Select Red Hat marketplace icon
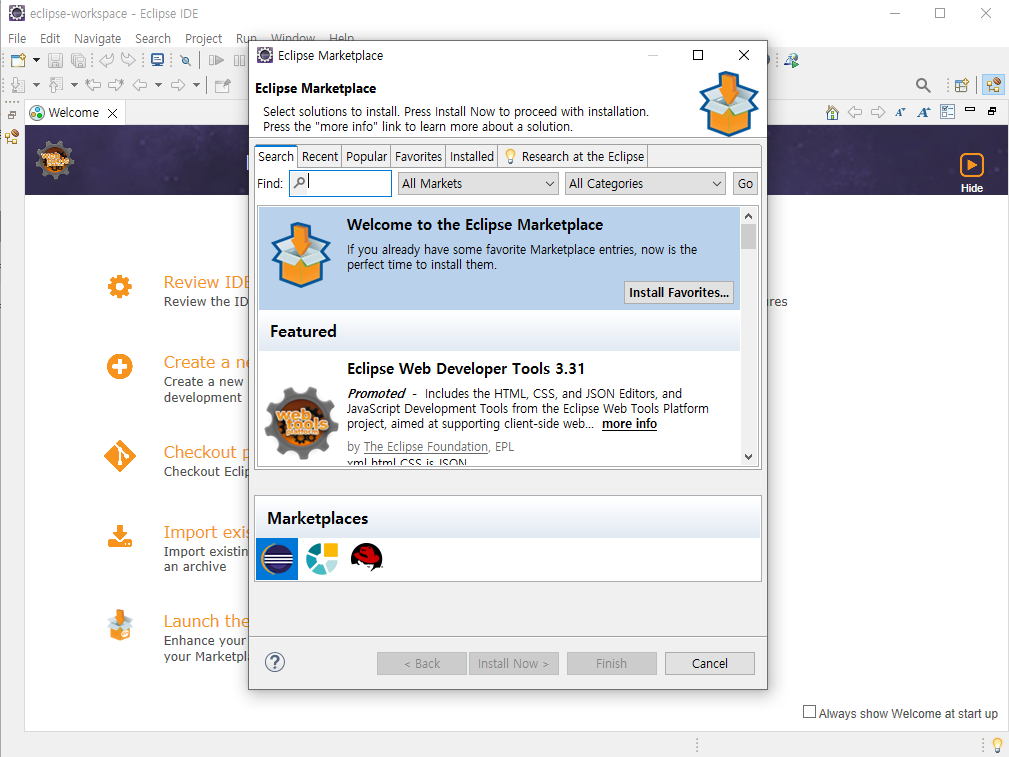 (x=367, y=557)
